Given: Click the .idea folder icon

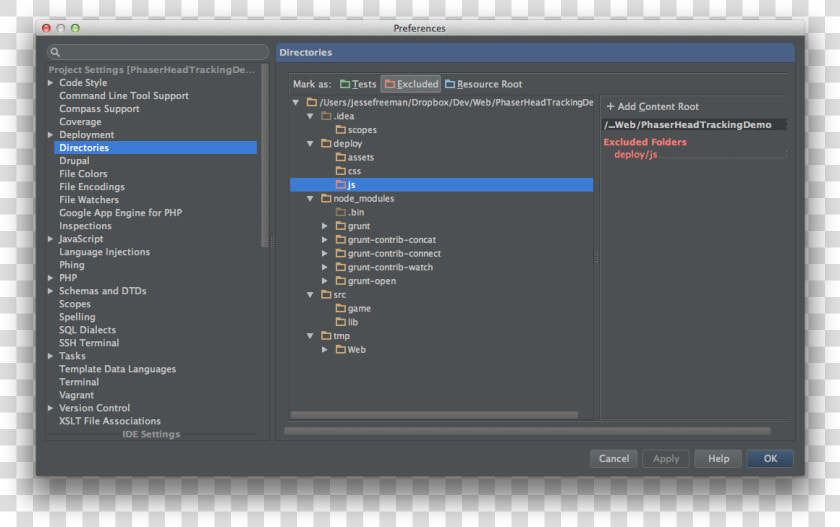Looking at the screenshot, I should pyautogui.click(x=326, y=116).
